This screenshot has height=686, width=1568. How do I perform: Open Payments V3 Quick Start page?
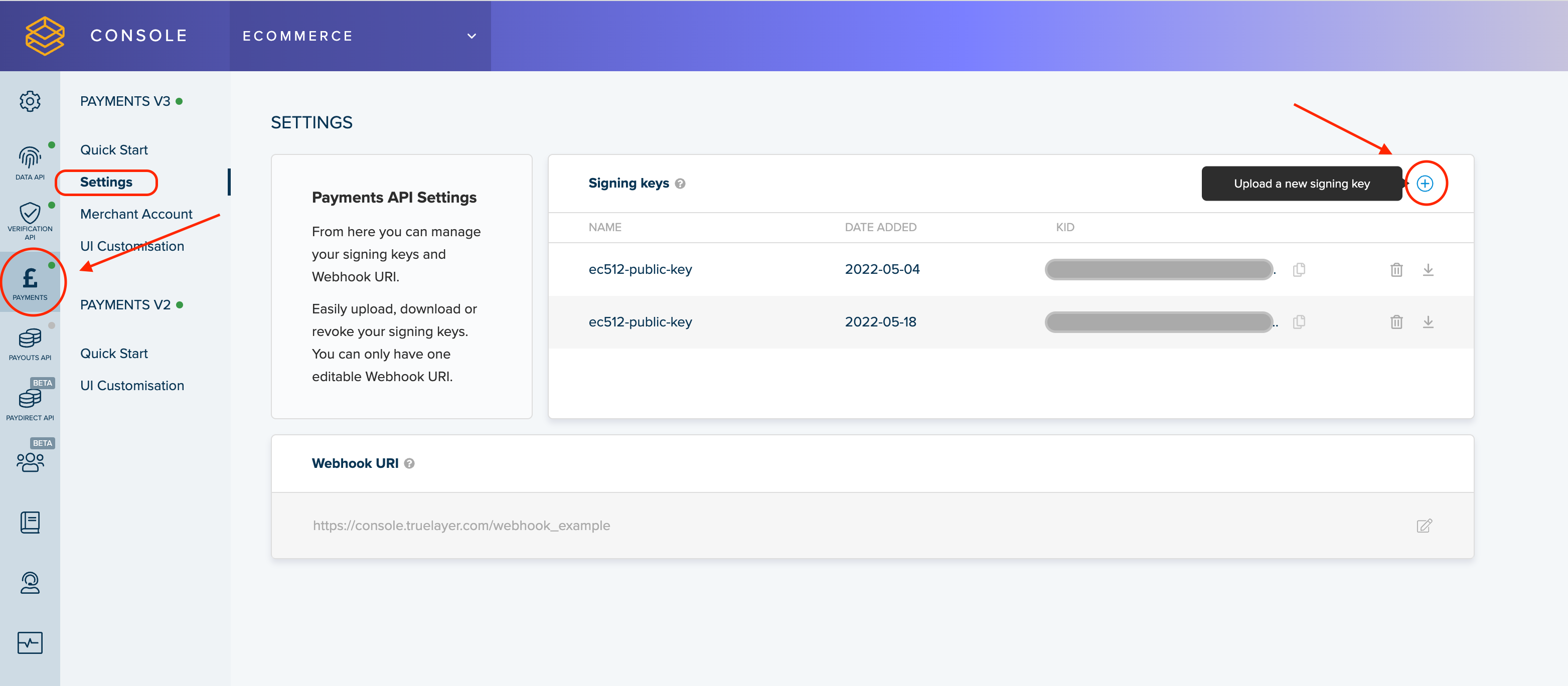(x=114, y=150)
